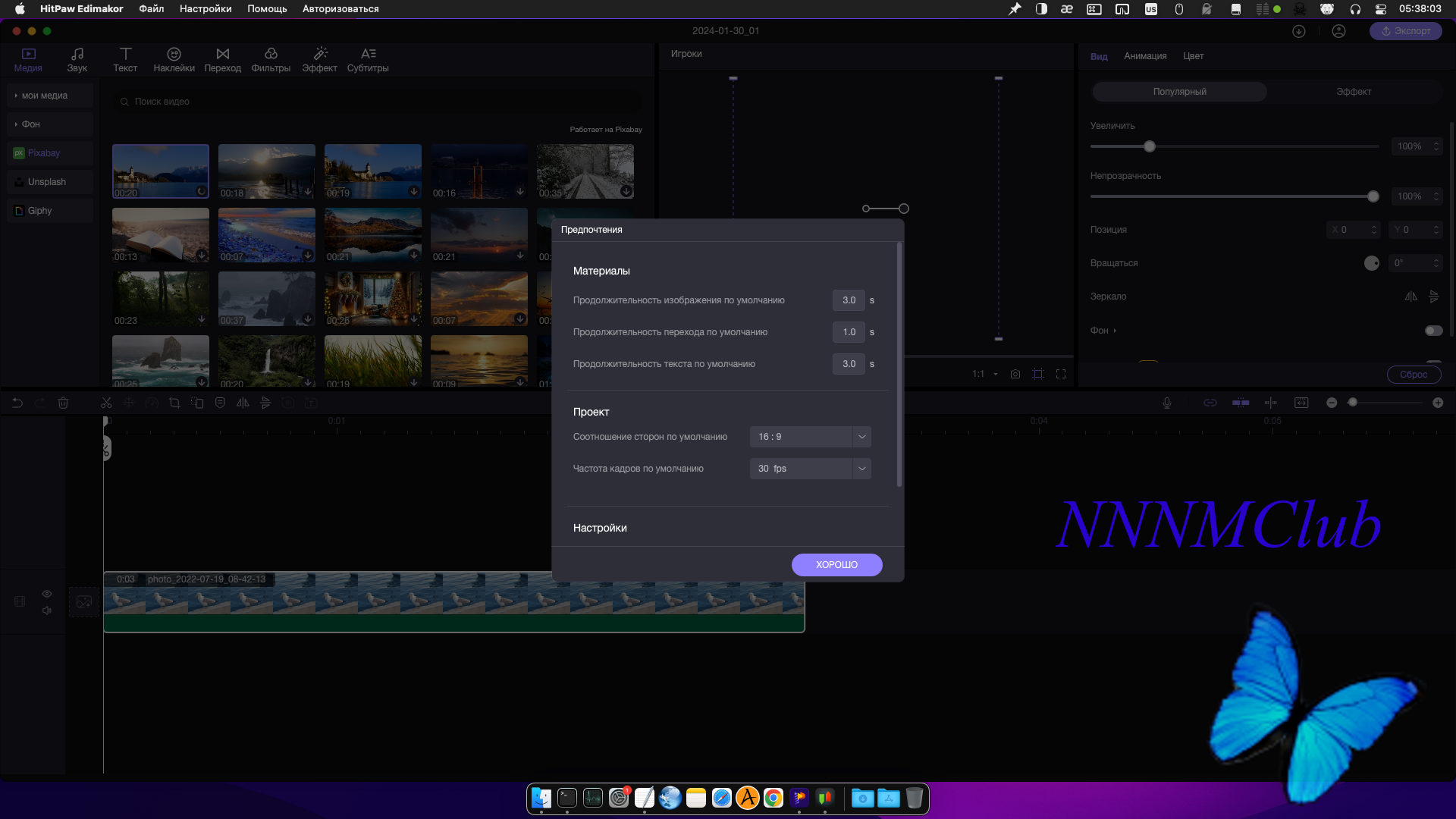Mute the timeline track speaker icon
This screenshot has width=1456, height=819.
[x=47, y=610]
